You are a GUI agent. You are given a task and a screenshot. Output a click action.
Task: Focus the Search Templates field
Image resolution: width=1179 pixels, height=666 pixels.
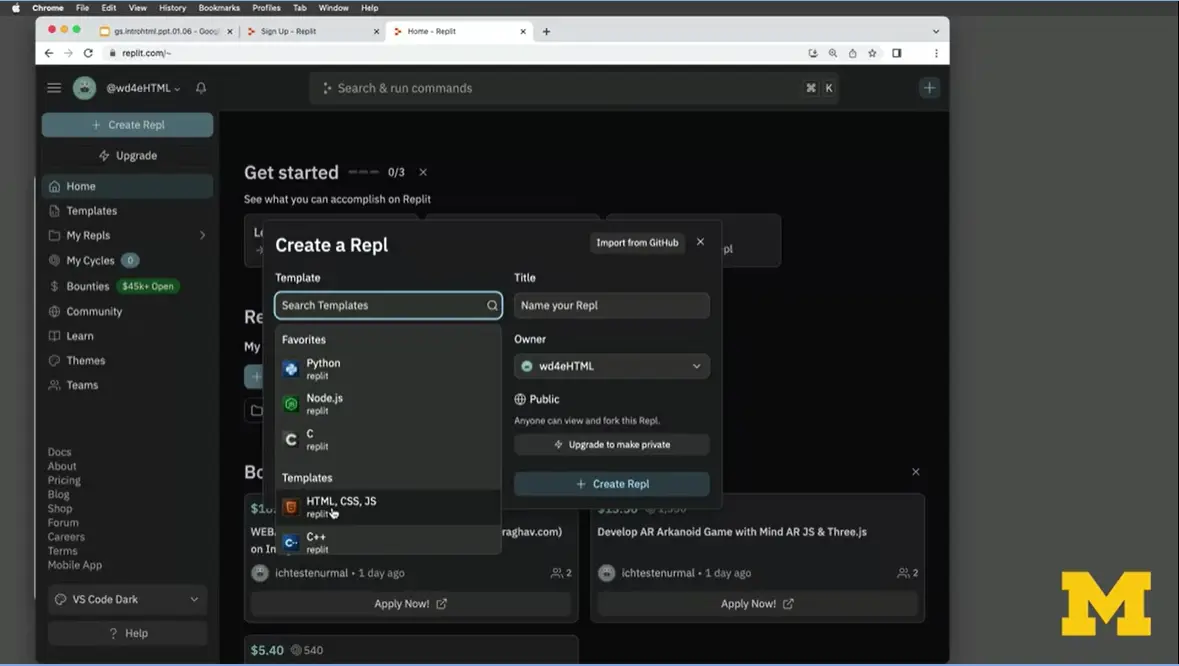pyautogui.click(x=388, y=305)
